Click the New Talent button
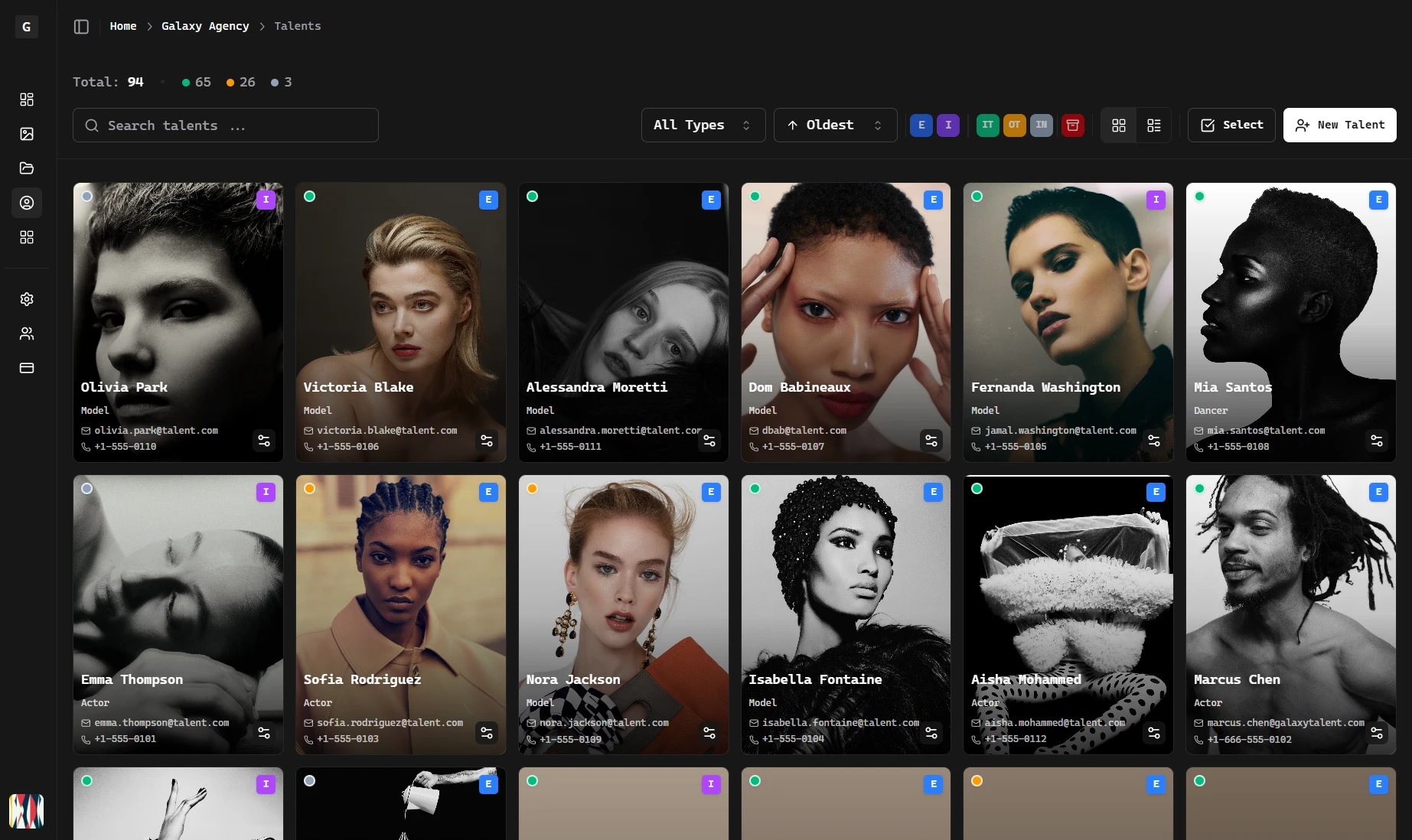Viewport: 1412px width, 840px height. coord(1339,125)
